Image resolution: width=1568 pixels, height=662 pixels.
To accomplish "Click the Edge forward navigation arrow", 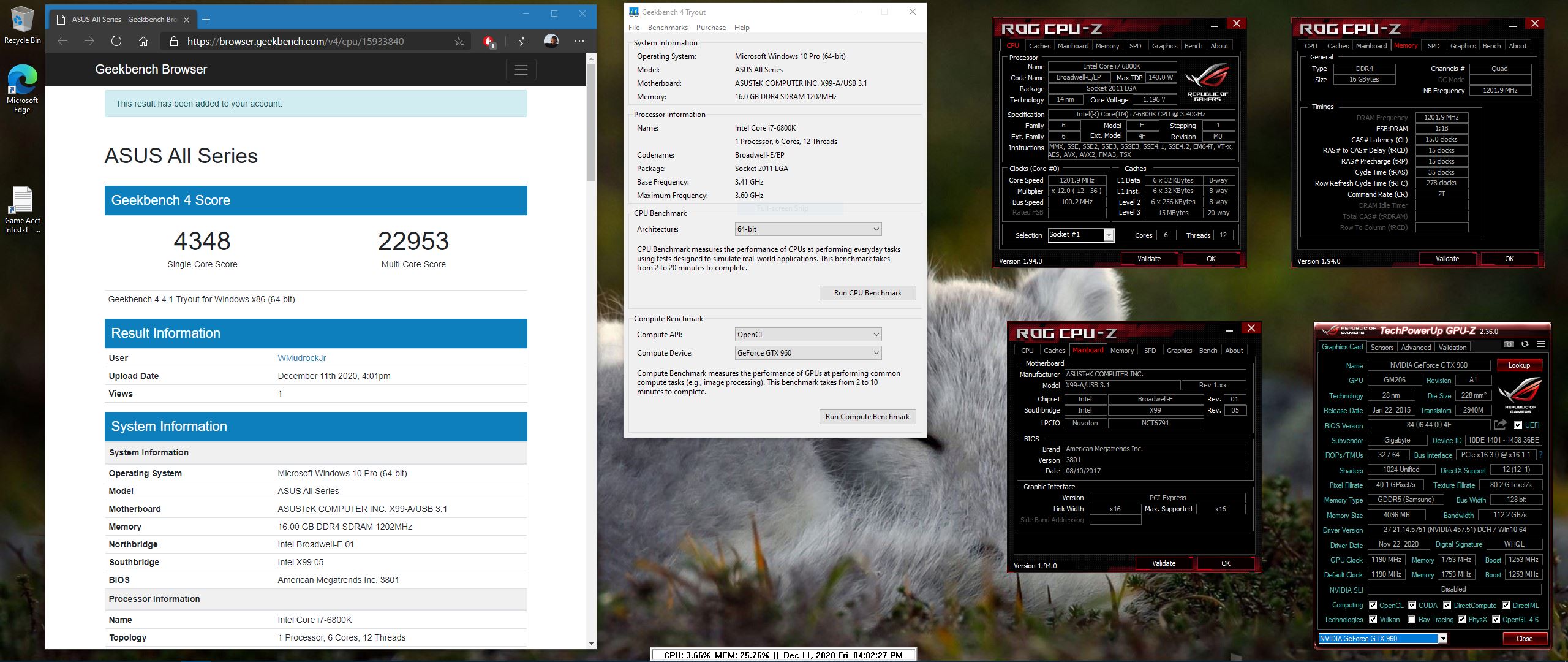I will (x=89, y=41).
